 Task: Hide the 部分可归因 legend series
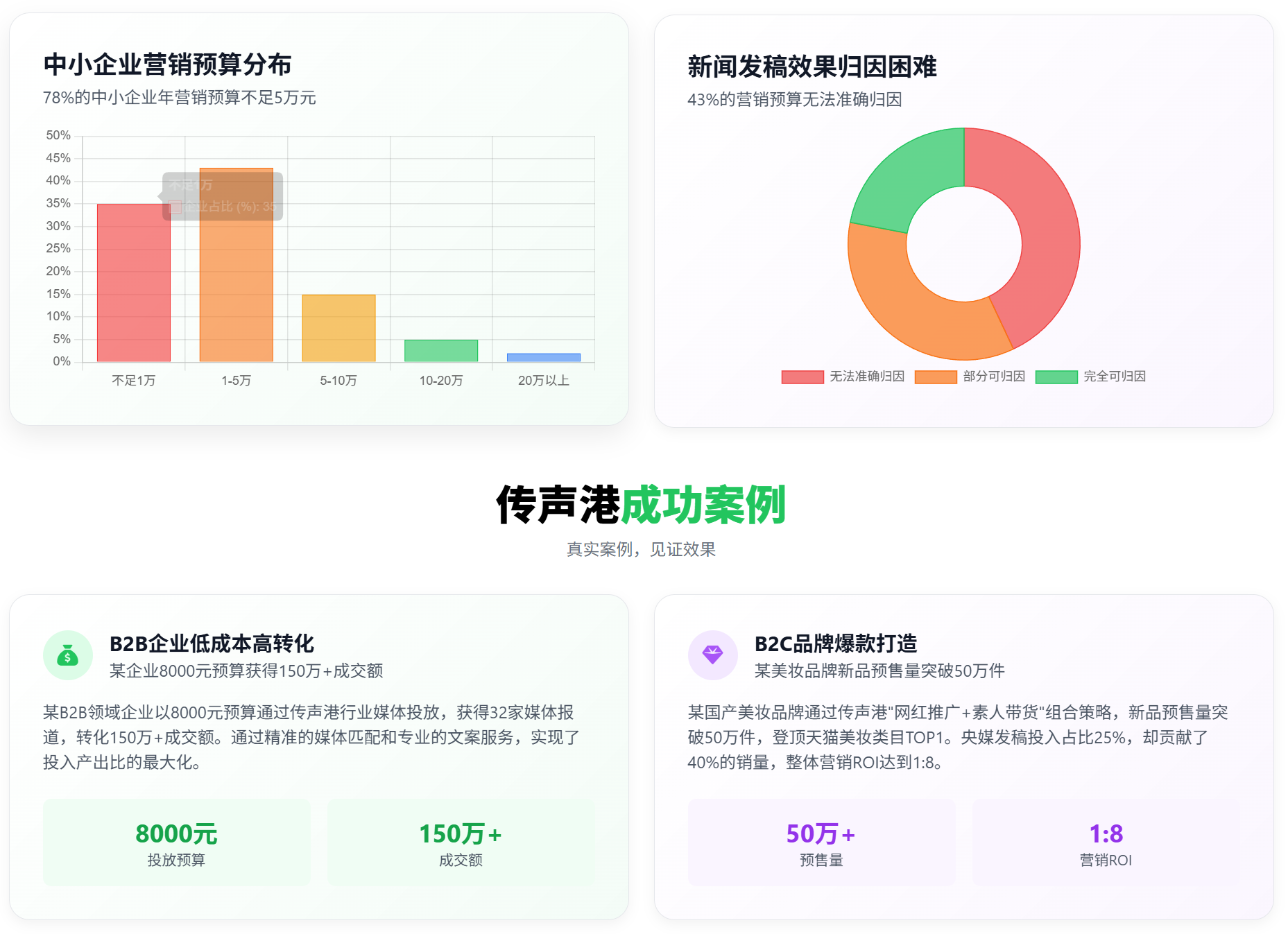(x=993, y=377)
